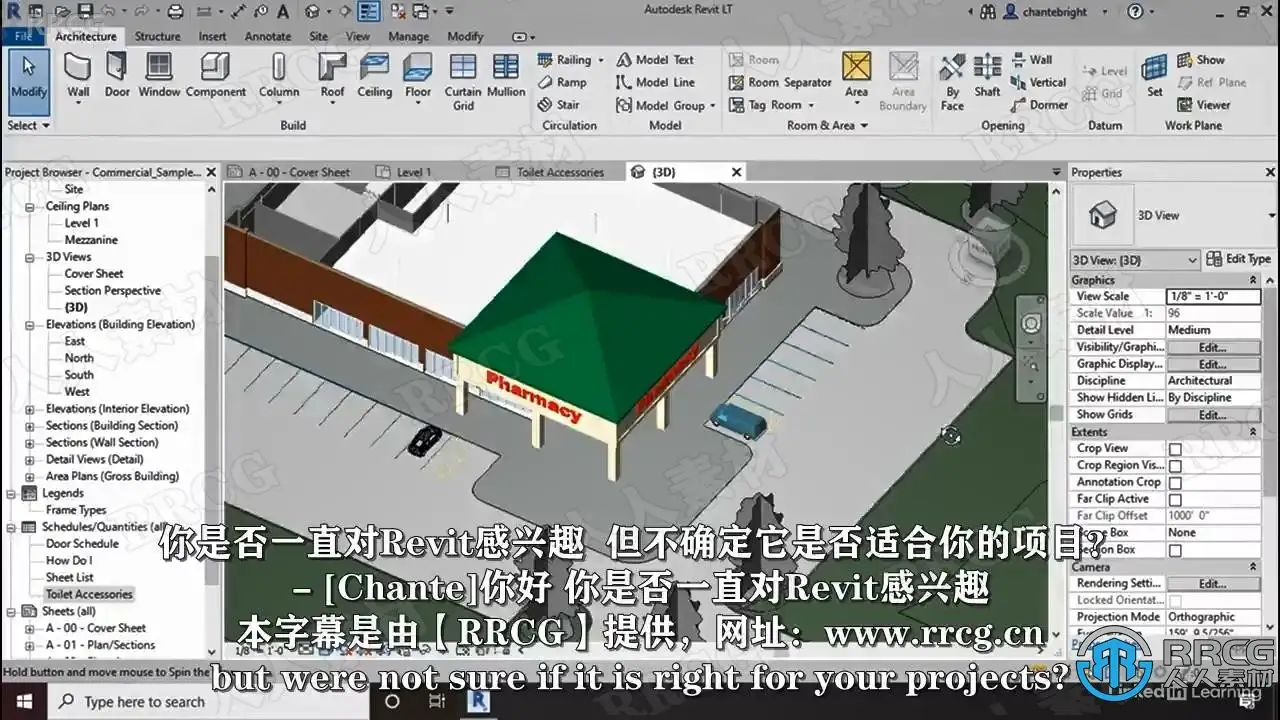Choose the Wall tool
This screenshot has height=720, width=1280.
coord(78,77)
